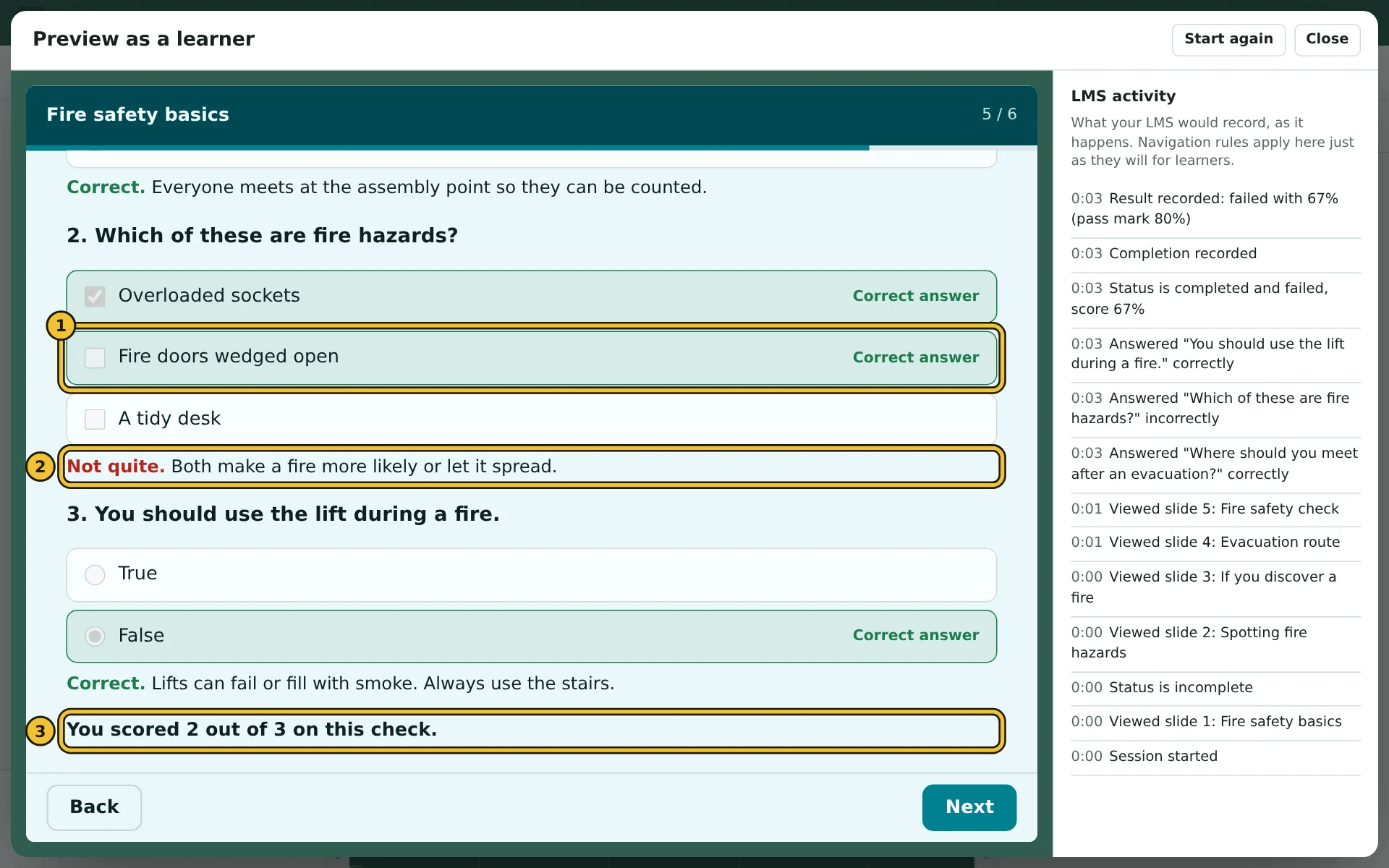
Task: Select the False radio option
Action: click(x=95, y=636)
